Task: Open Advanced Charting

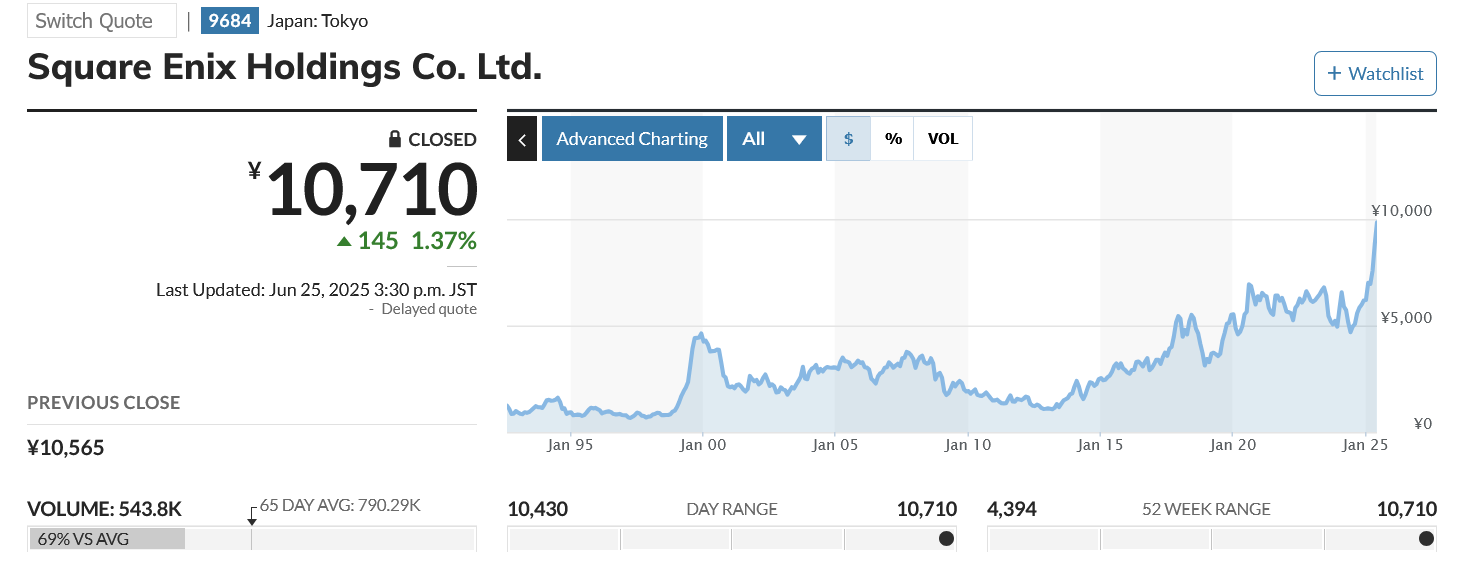Action: [x=632, y=139]
